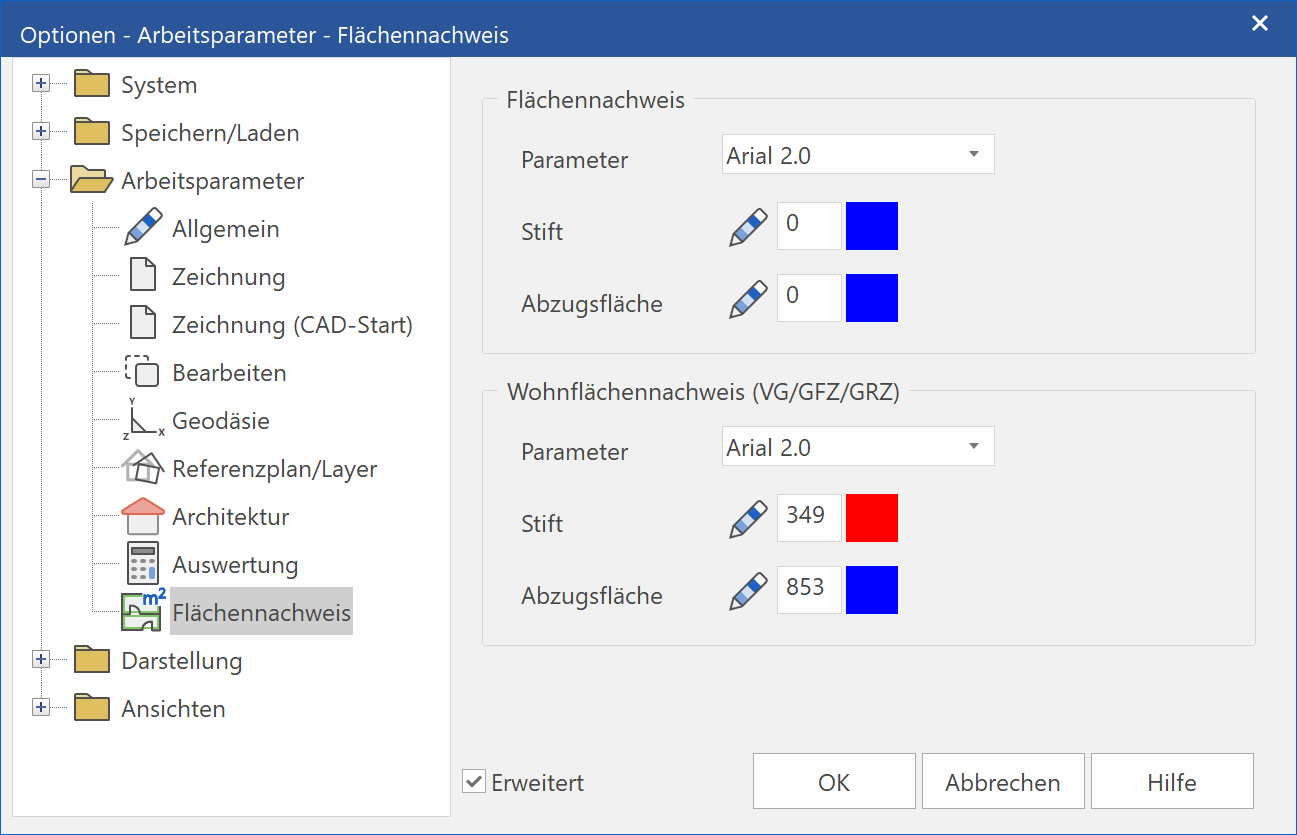Click the Ansichten folder icon
This screenshot has height=835, width=1297.
pos(92,708)
